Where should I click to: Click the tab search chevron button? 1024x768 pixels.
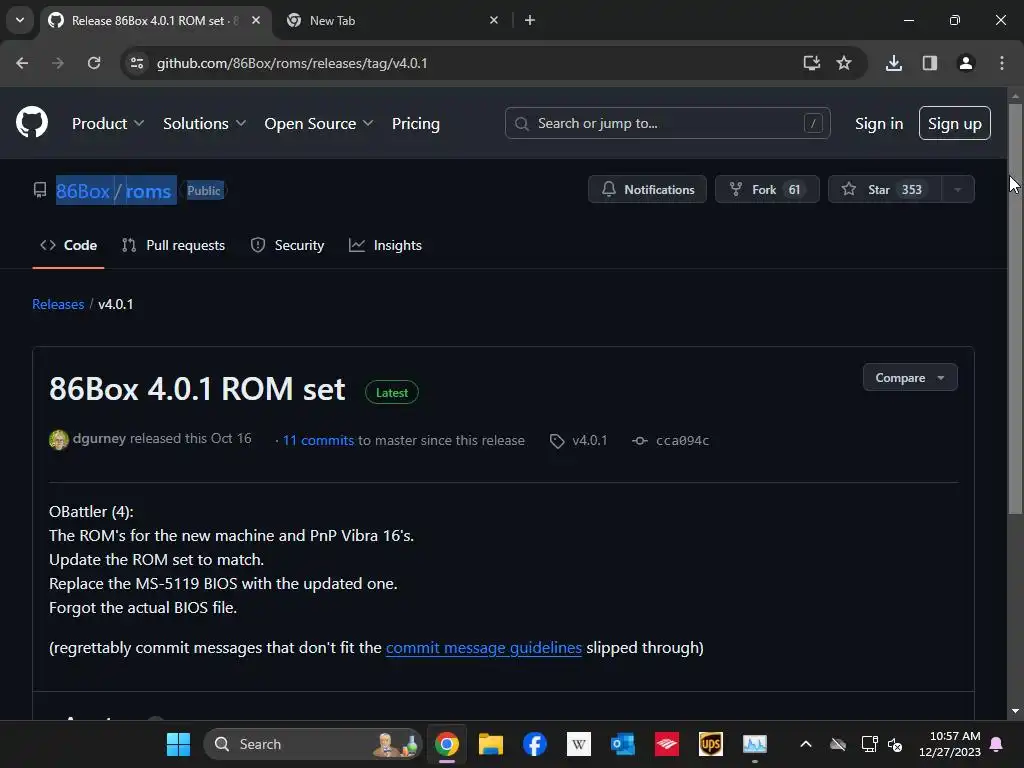(x=20, y=20)
